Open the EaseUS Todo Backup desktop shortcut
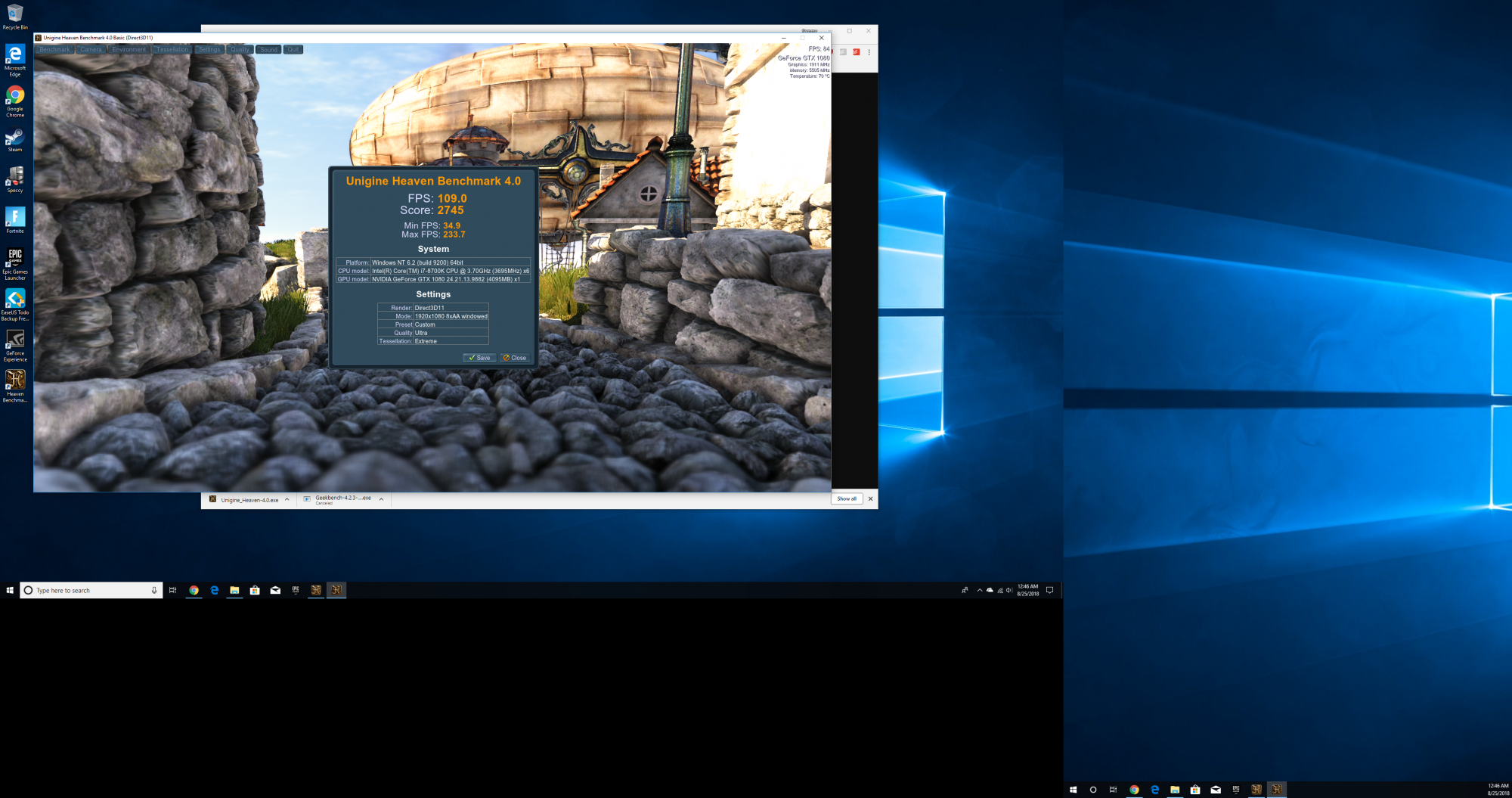The height and width of the screenshot is (798, 1512). pos(15,305)
